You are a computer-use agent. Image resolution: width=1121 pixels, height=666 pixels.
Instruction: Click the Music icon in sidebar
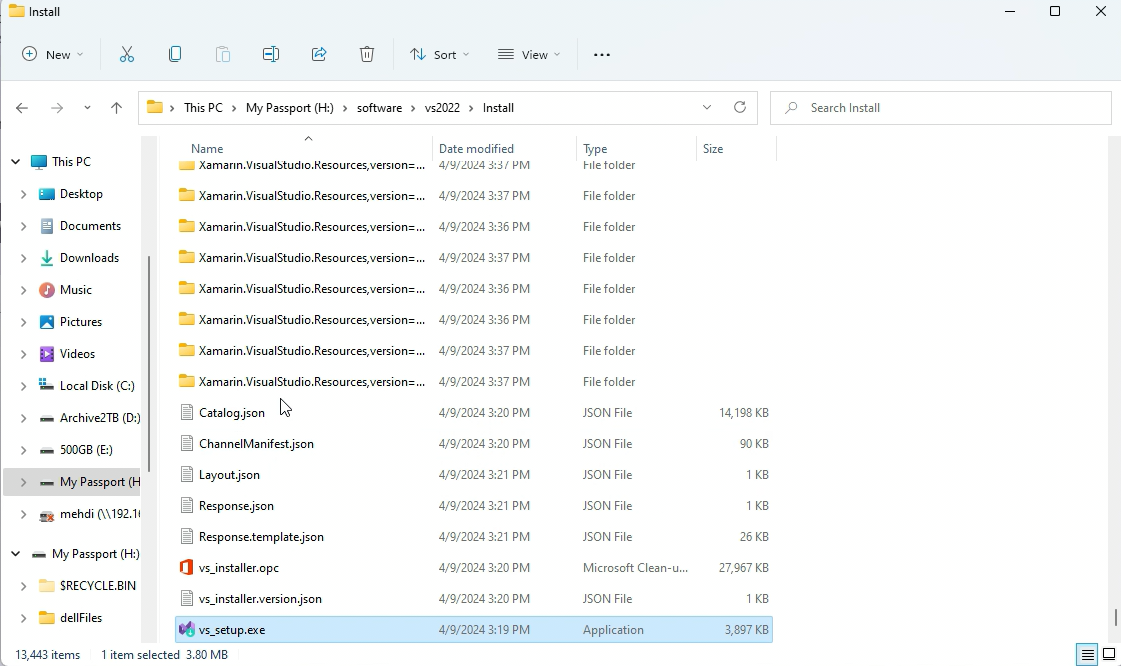46,289
